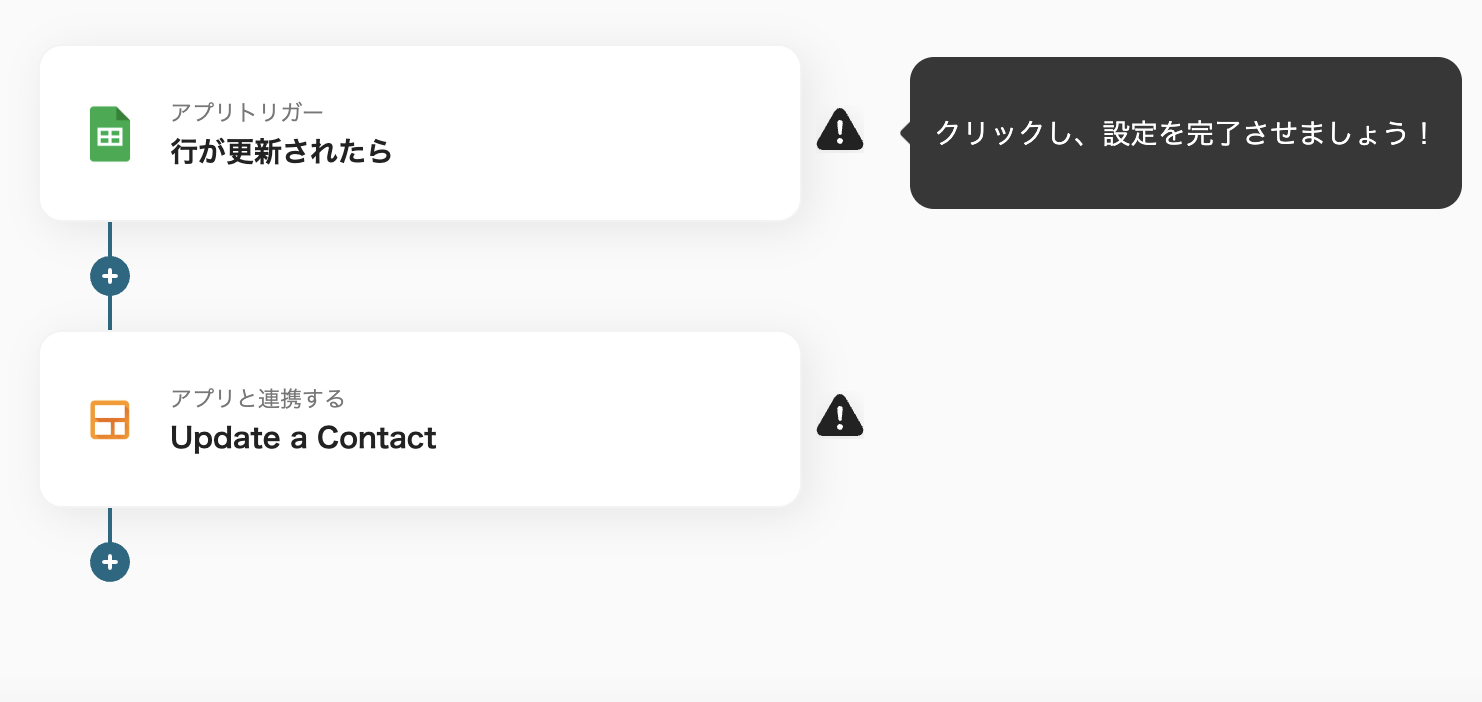Add step below Update a Contact card
1482x702 pixels.
pyautogui.click(x=110, y=562)
